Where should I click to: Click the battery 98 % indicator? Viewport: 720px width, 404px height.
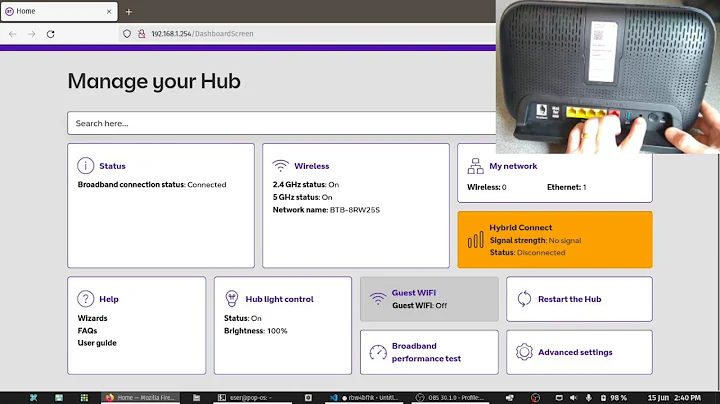[x=614, y=398]
